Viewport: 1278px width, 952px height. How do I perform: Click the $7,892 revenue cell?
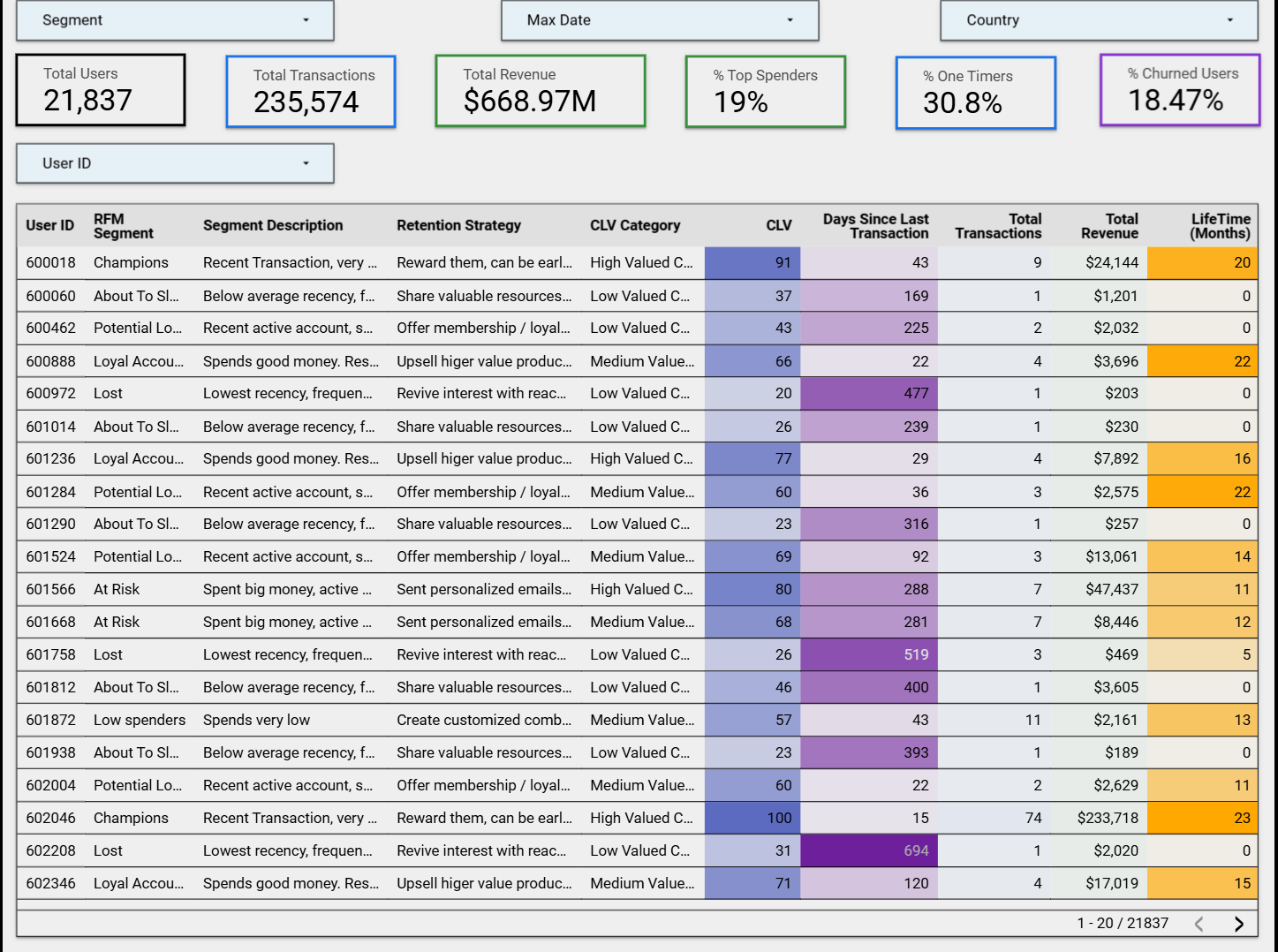[1099, 458]
